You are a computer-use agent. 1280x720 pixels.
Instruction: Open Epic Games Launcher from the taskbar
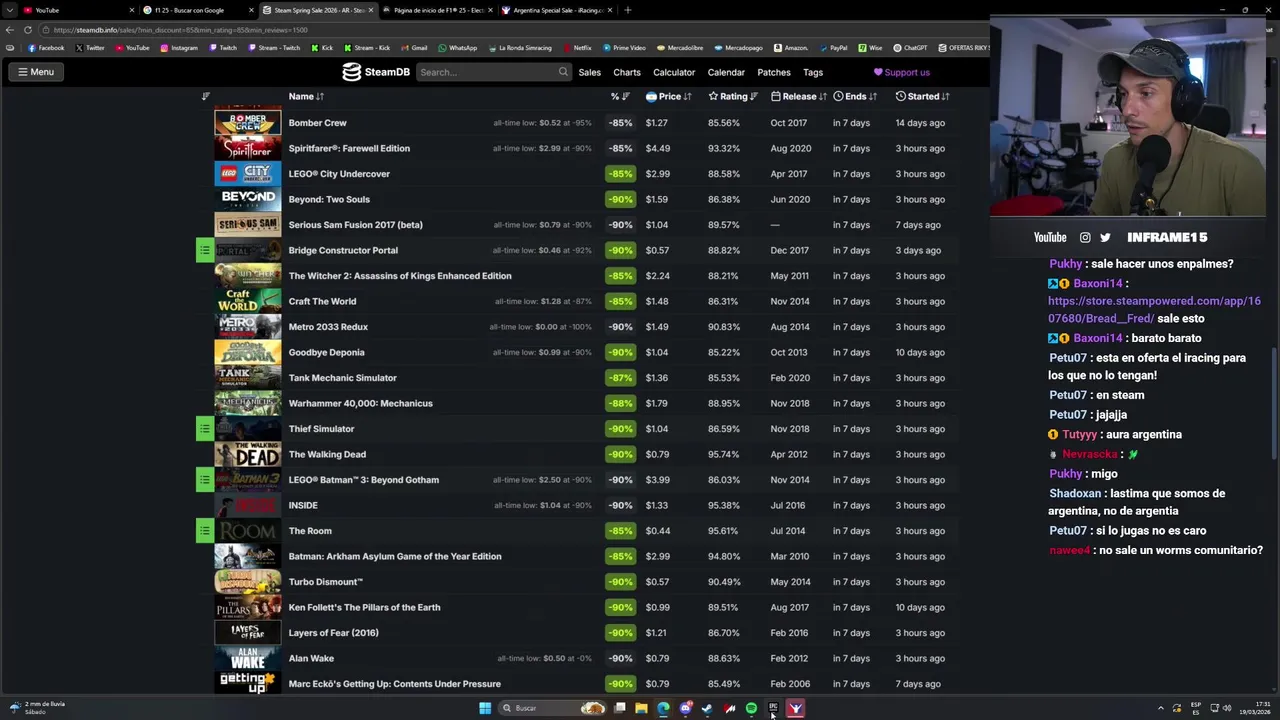(x=773, y=708)
